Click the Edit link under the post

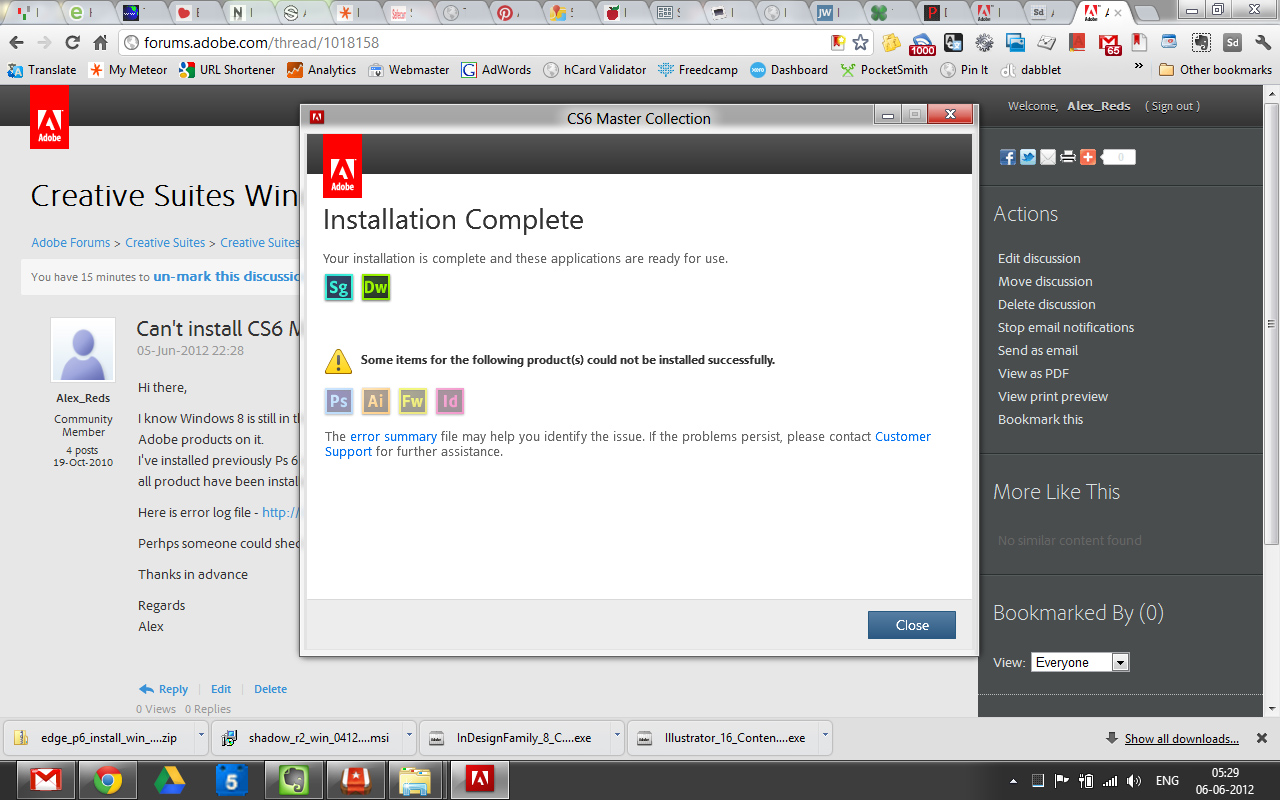click(x=221, y=689)
